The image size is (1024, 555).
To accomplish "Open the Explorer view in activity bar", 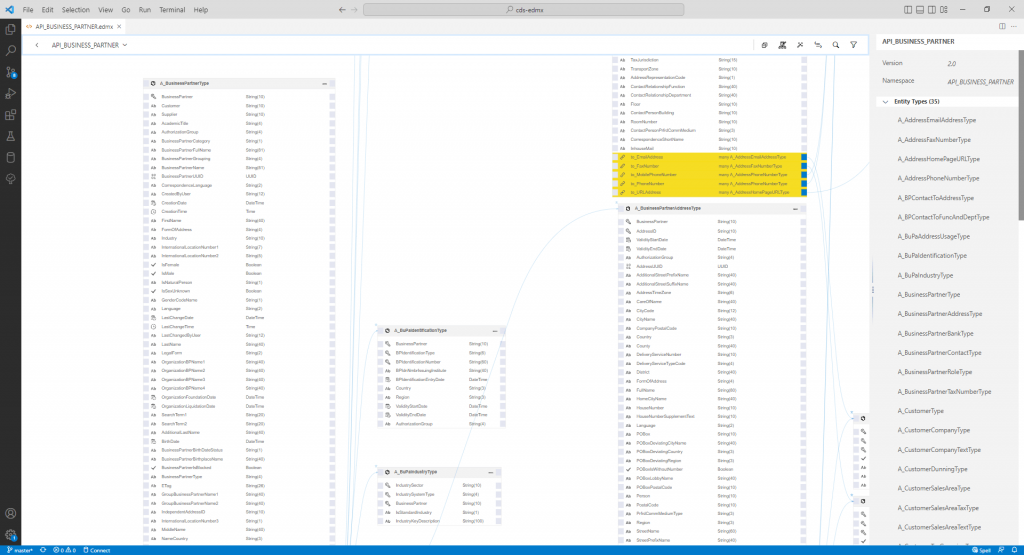I will pos(10,29).
